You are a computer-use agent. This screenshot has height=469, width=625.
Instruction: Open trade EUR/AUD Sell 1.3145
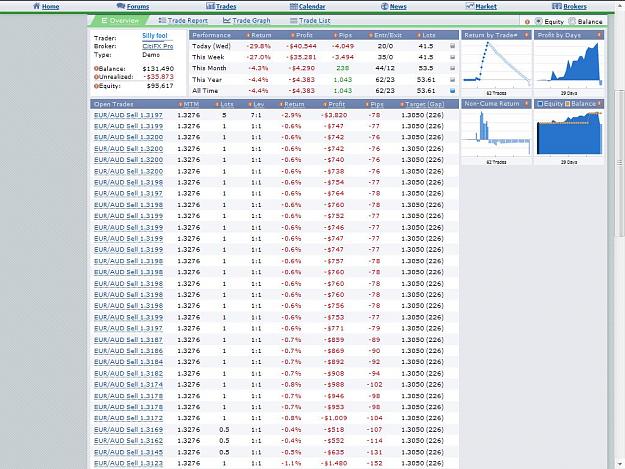(x=128, y=452)
